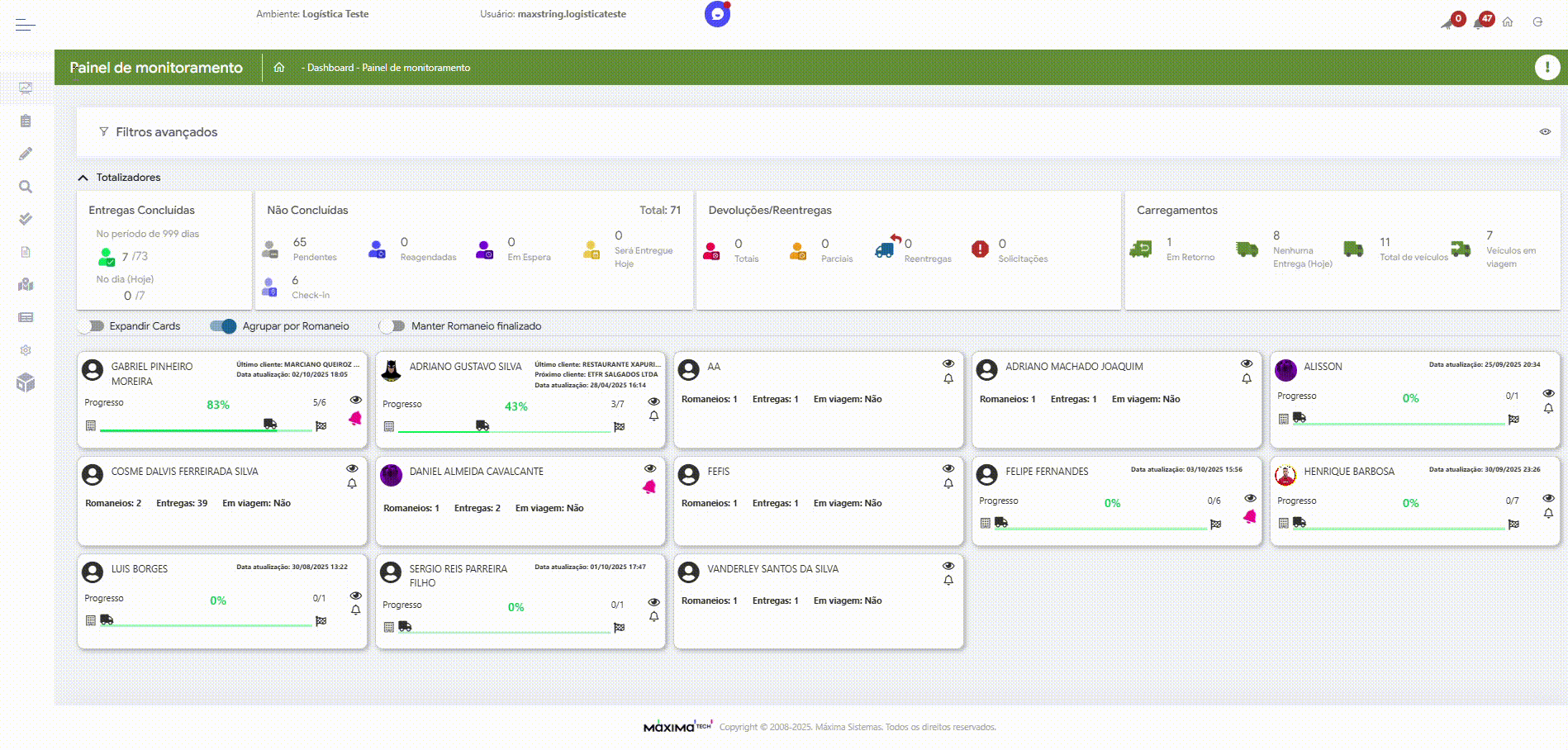Viewport: 1568px width, 750px height.
Task: Click the exclamation info icon in green header
Action: click(1547, 67)
